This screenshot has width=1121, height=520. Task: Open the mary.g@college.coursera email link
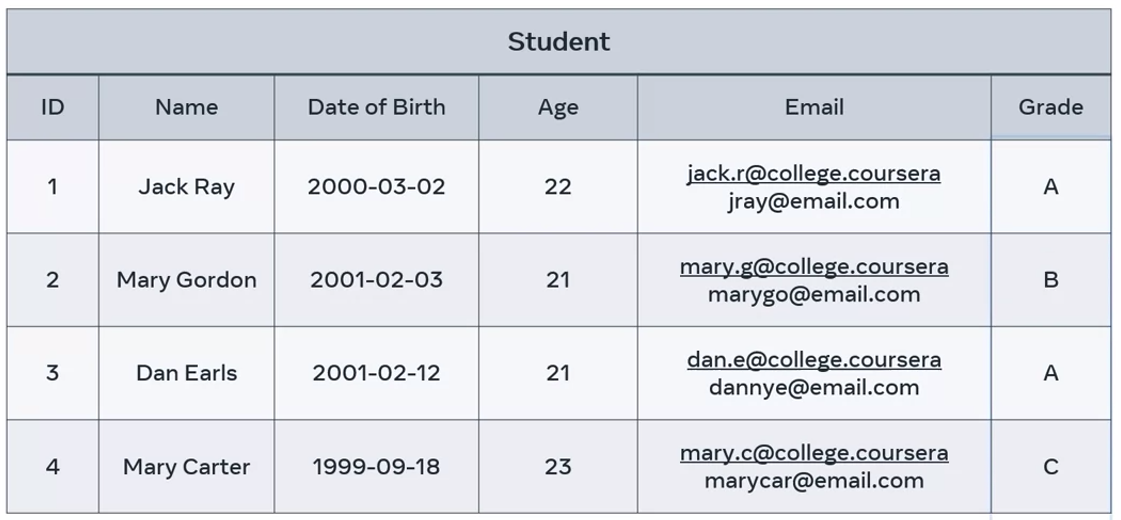[x=813, y=267]
